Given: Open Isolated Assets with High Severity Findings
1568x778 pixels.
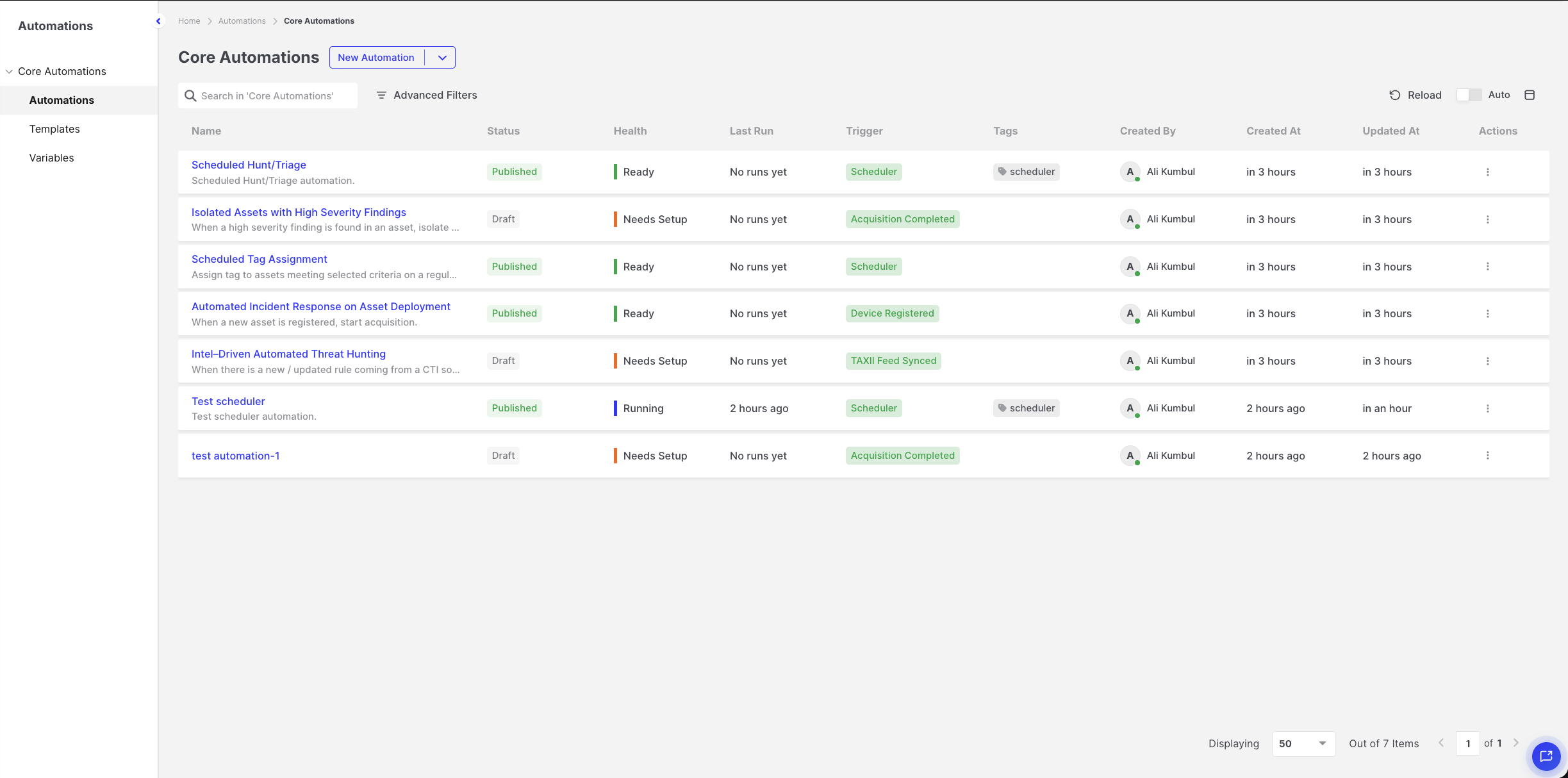Looking at the screenshot, I should pyautogui.click(x=299, y=212).
